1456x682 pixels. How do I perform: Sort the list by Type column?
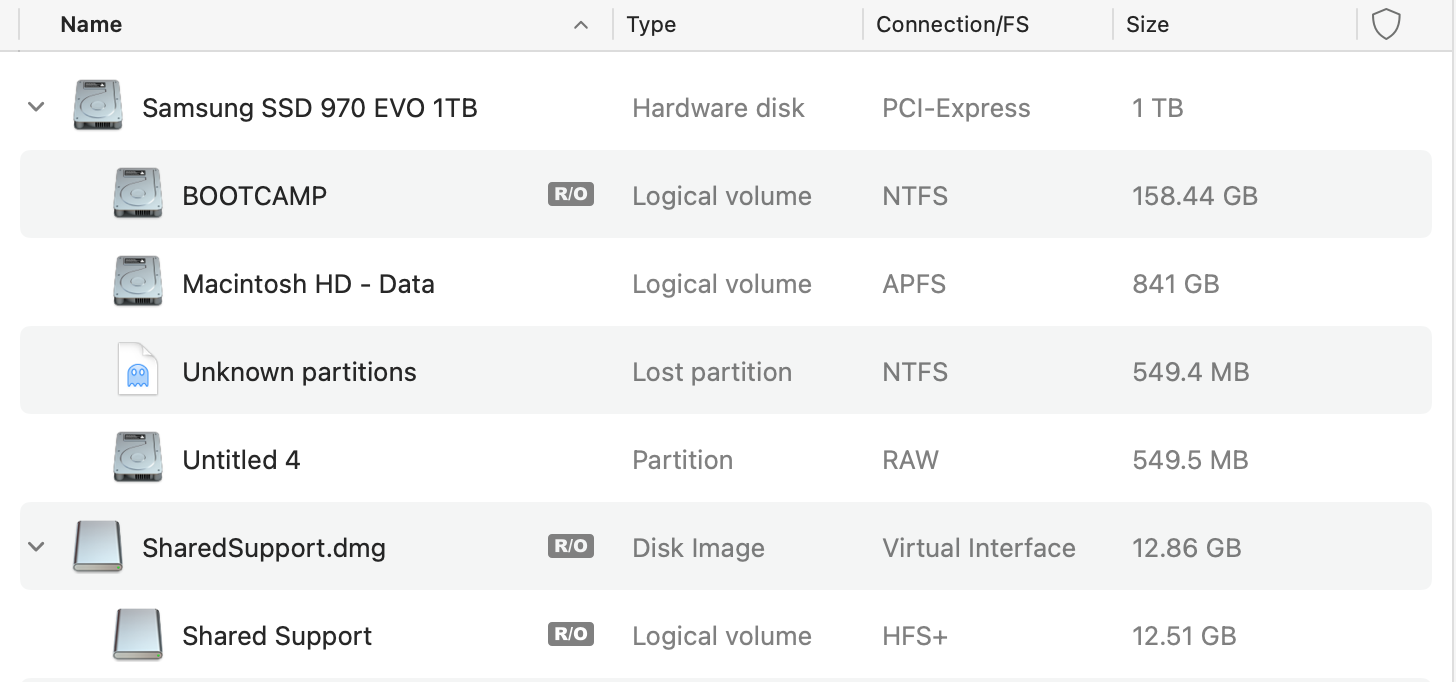[x=652, y=25]
